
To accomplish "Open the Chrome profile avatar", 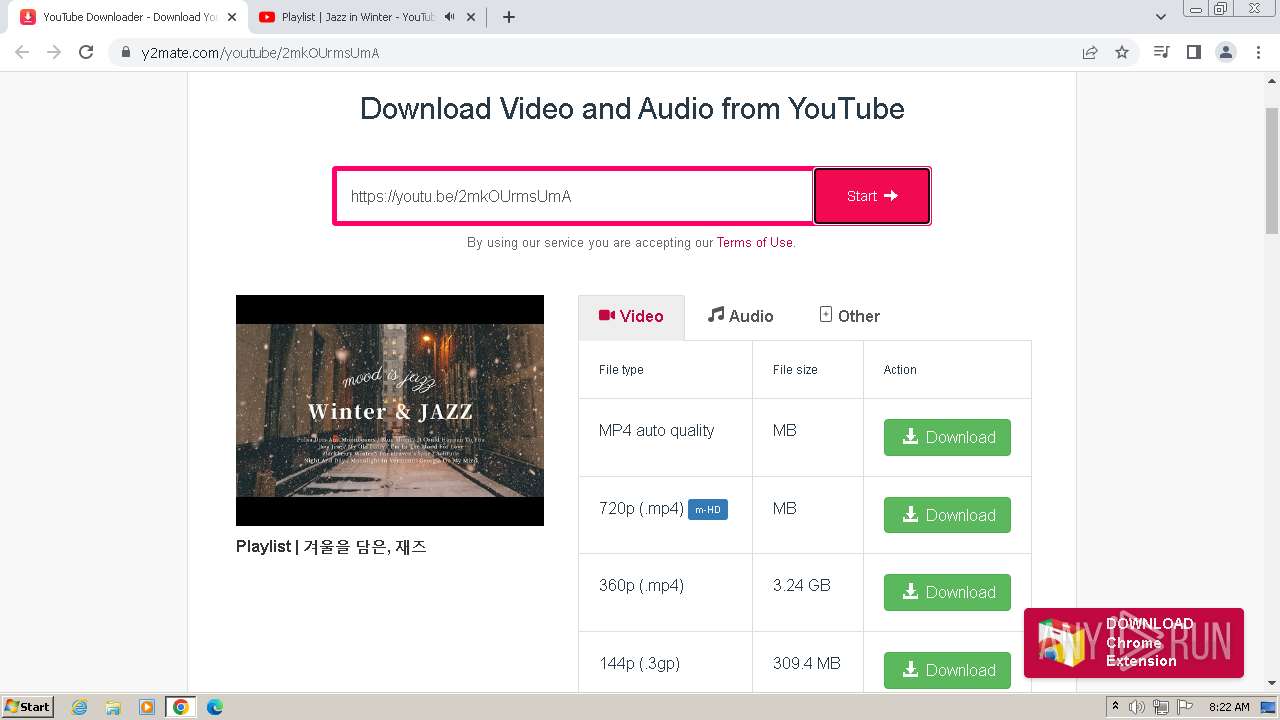I will point(1226,52).
